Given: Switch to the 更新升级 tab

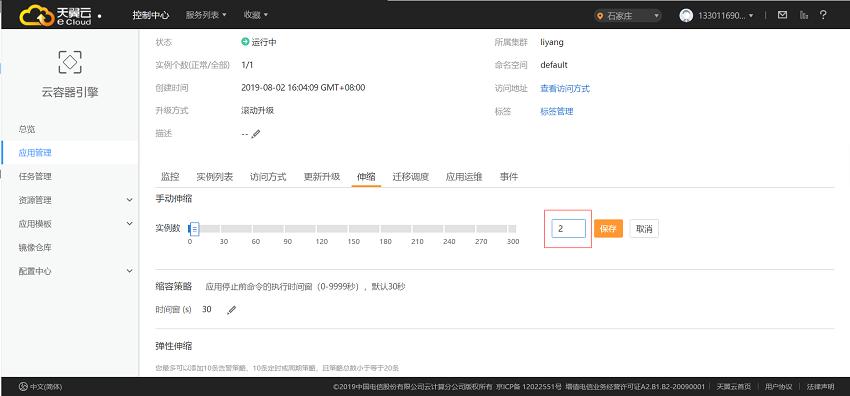Looking at the screenshot, I should pos(321,177).
